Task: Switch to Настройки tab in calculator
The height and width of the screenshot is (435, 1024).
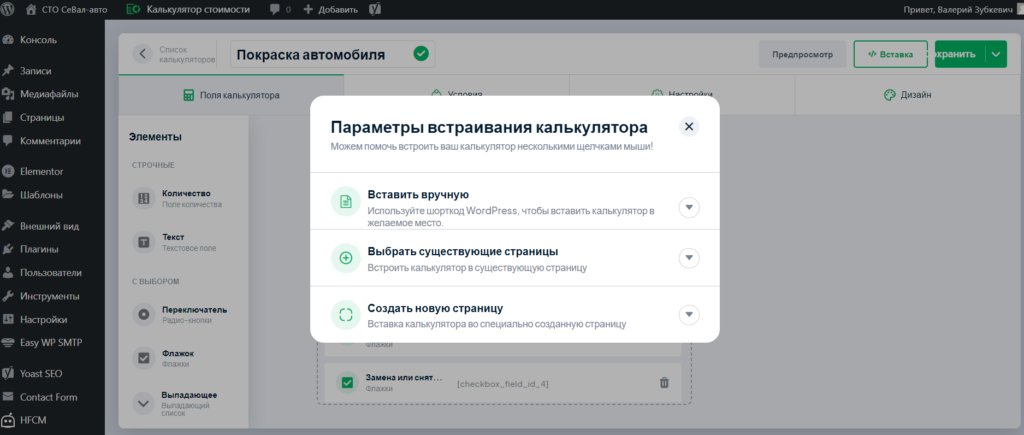Action: coord(682,95)
